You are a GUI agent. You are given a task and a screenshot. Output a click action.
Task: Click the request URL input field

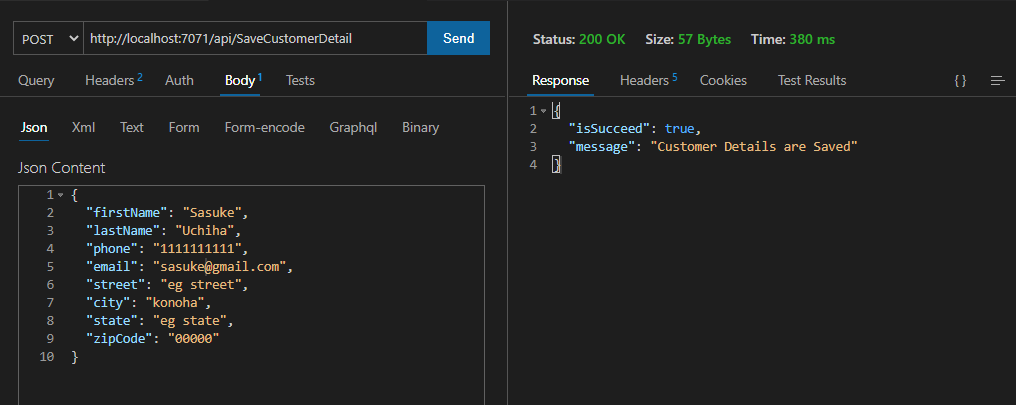pos(255,38)
